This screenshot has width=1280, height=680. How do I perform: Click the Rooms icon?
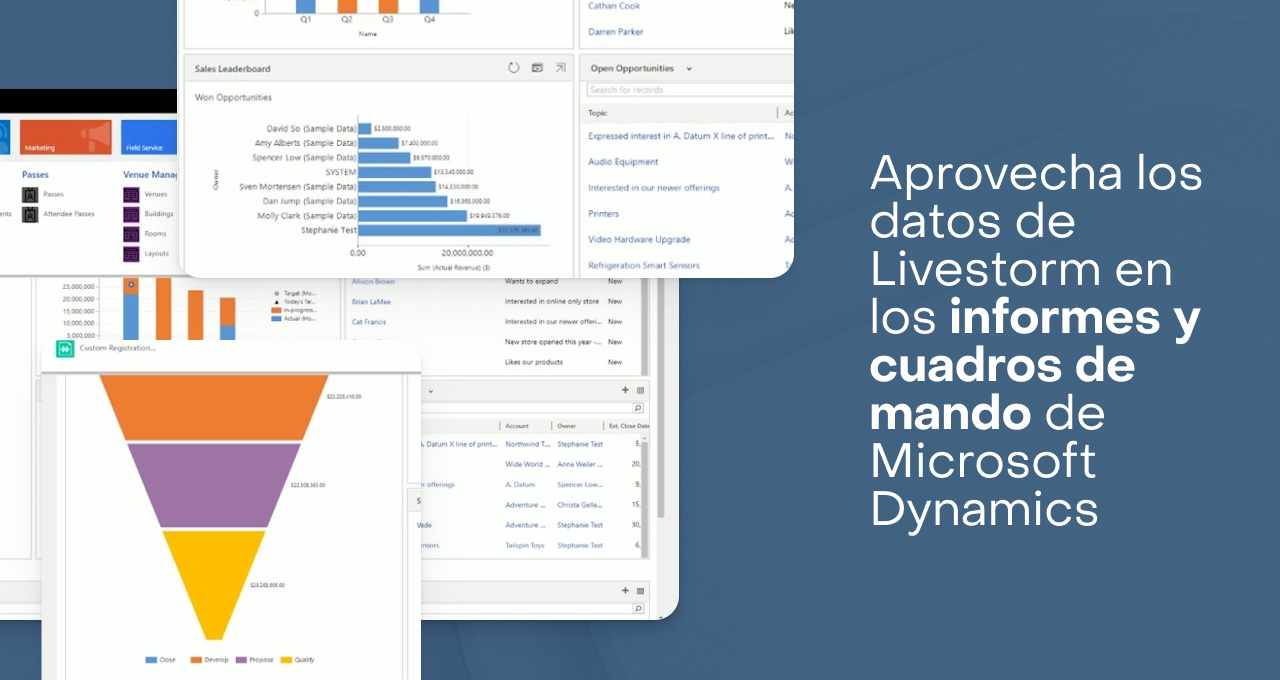coord(131,234)
